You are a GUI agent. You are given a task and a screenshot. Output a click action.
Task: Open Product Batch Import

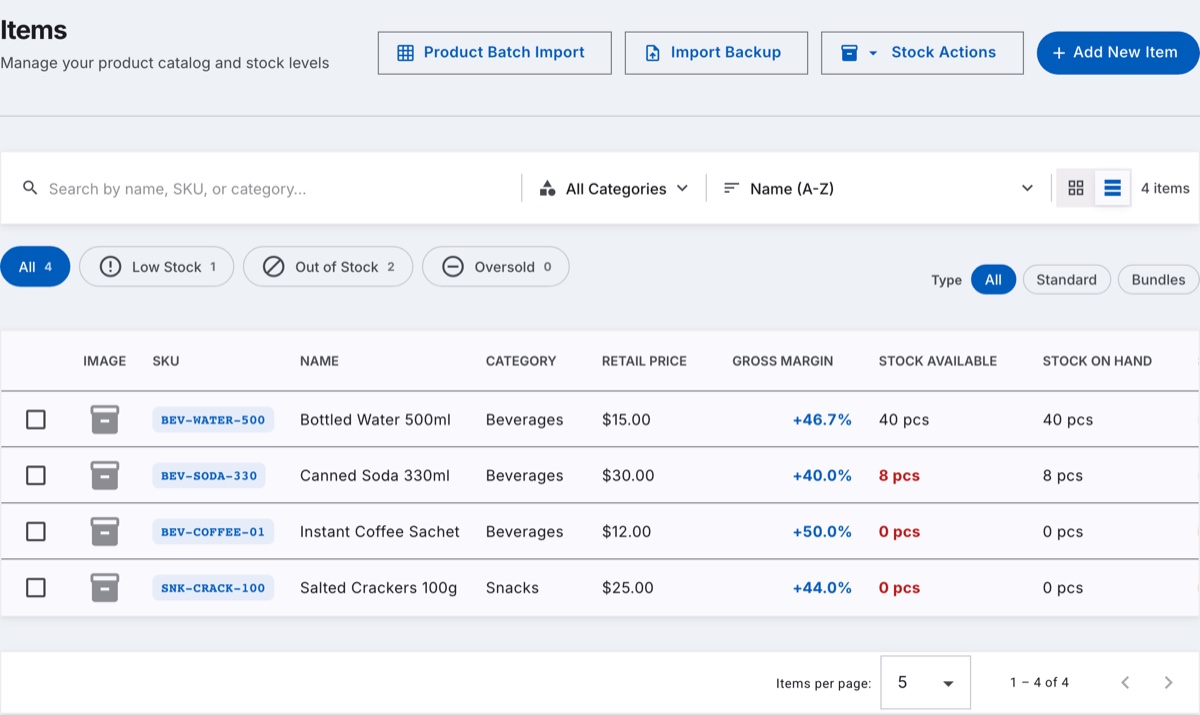point(494,53)
